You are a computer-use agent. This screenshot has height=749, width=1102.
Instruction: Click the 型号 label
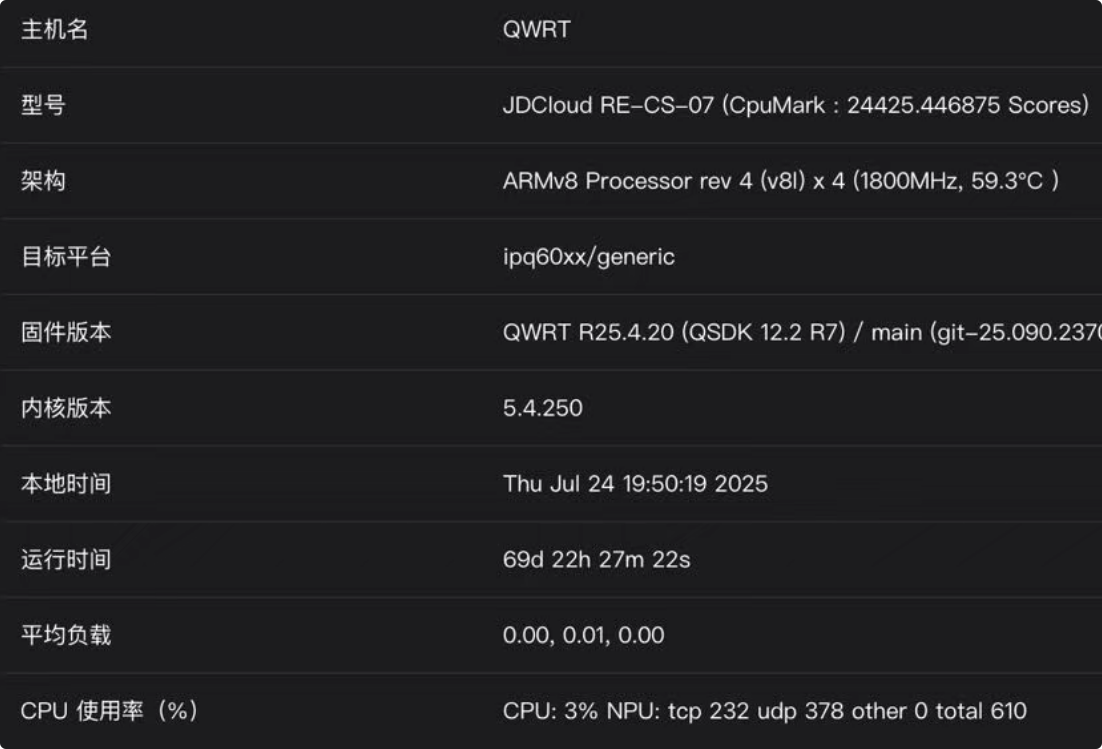point(43,105)
